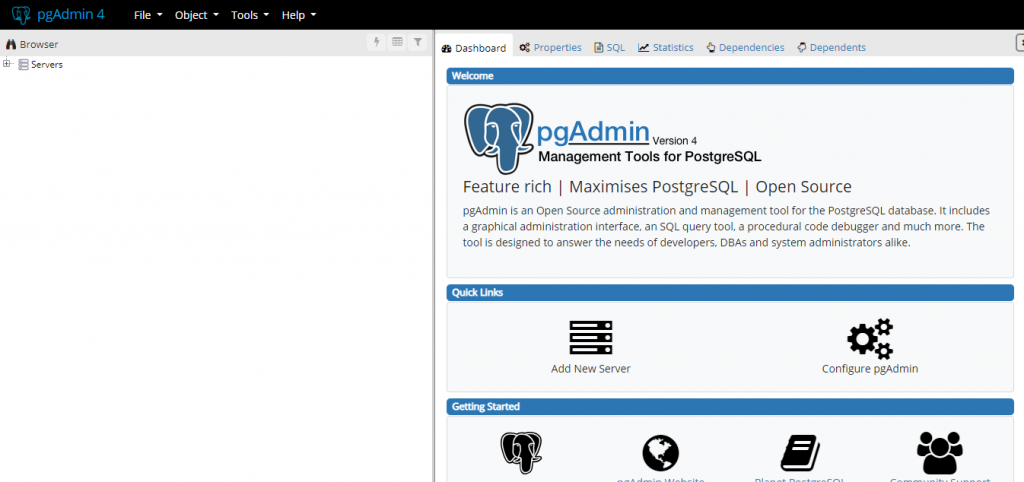Select the Servers tree item

pyautogui.click(x=47, y=65)
